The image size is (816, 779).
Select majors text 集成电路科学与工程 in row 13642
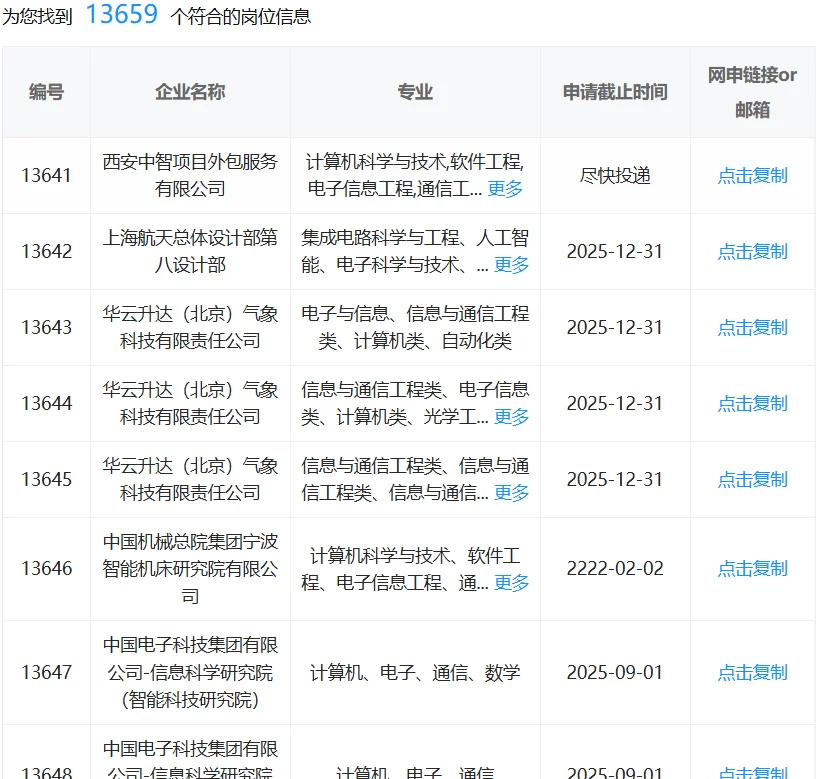[x=380, y=237]
